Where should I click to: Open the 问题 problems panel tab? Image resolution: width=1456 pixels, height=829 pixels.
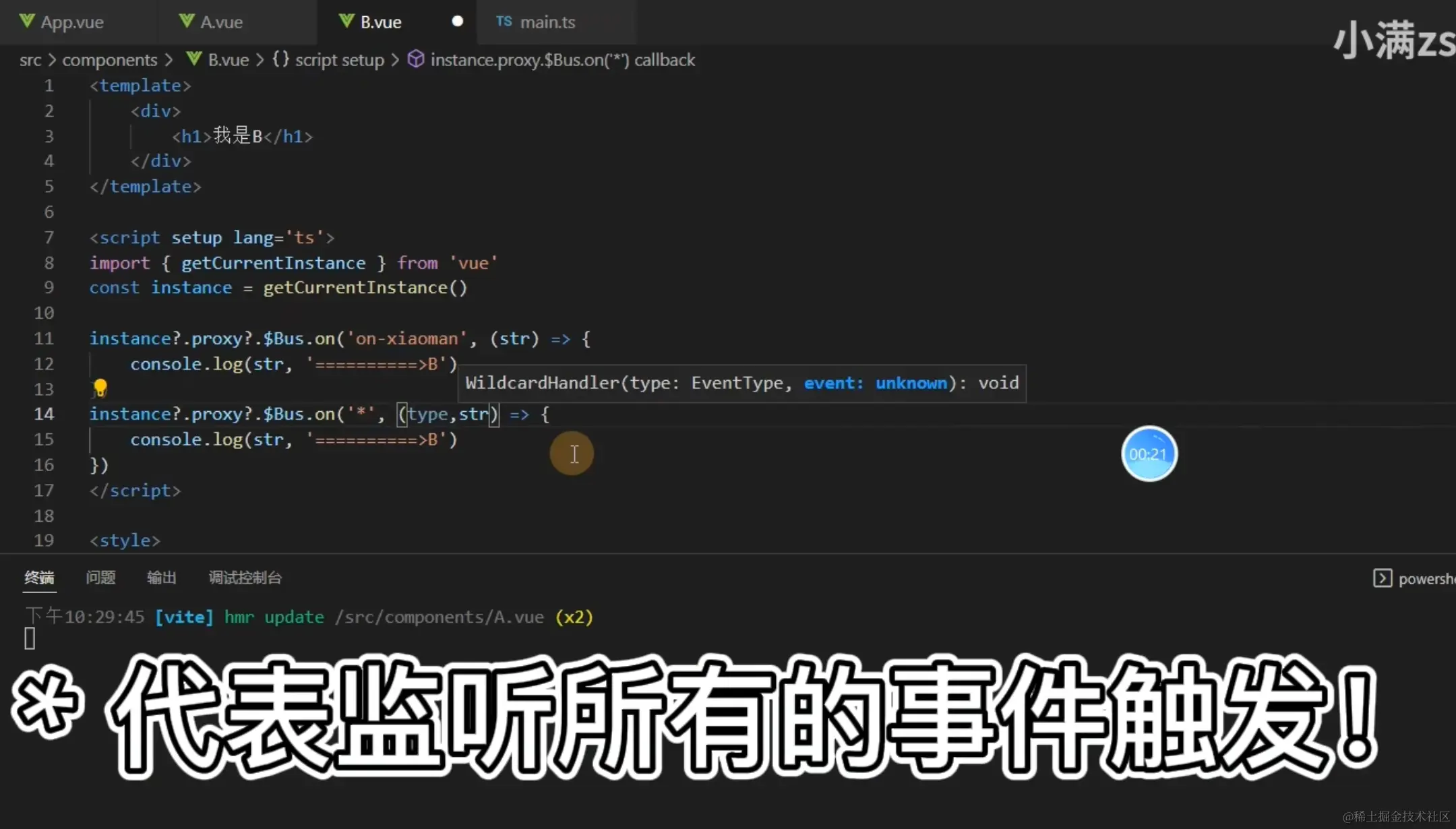tap(100, 578)
